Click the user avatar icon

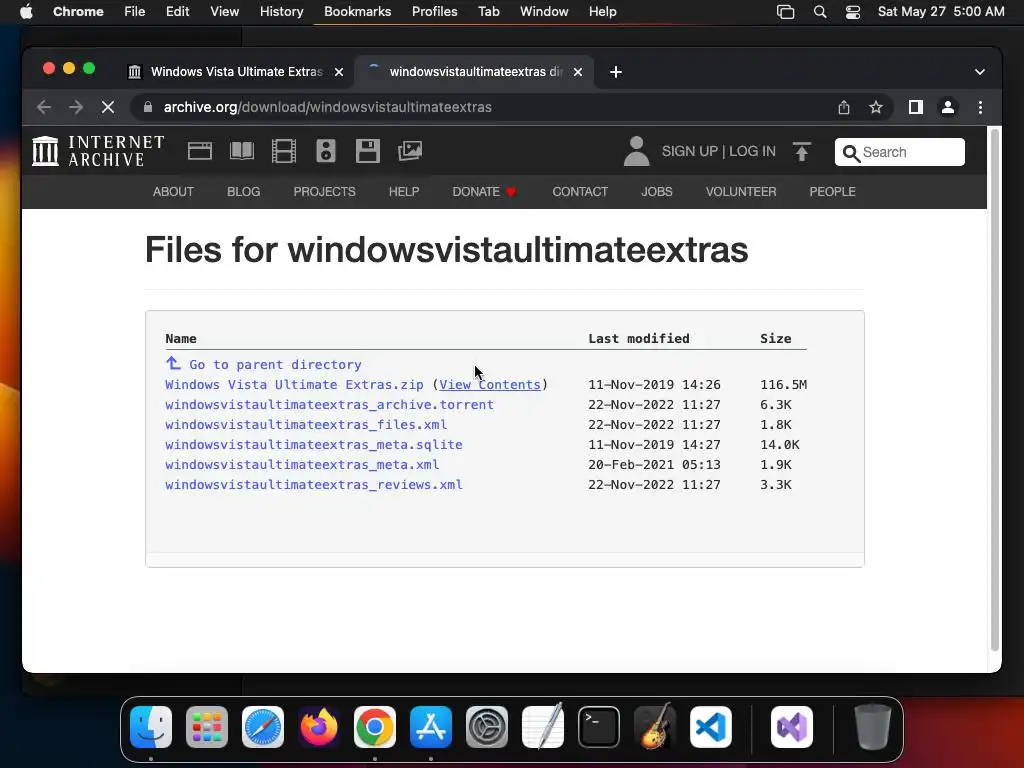tap(636, 151)
